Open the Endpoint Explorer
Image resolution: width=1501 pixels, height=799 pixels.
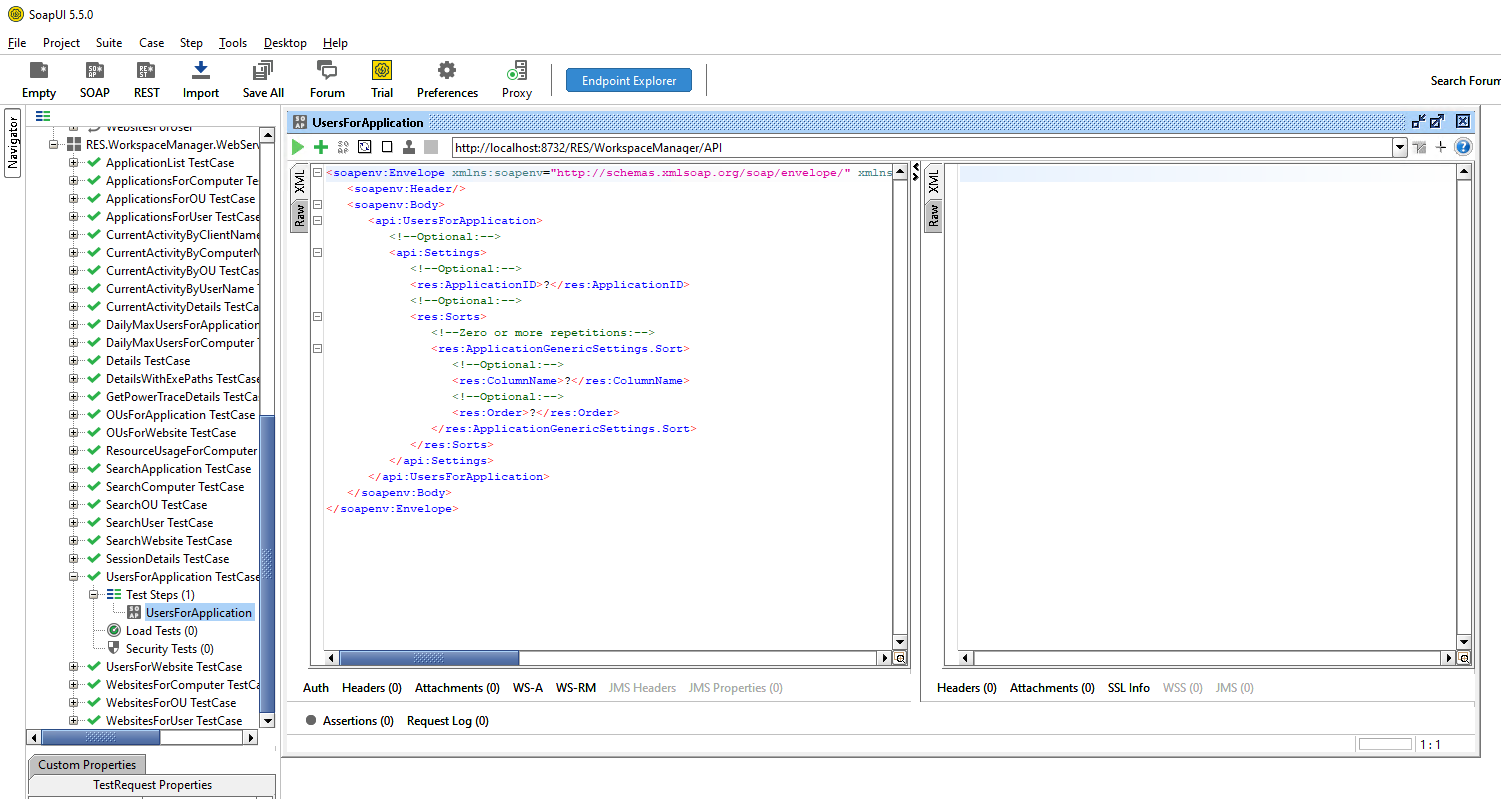(628, 79)
